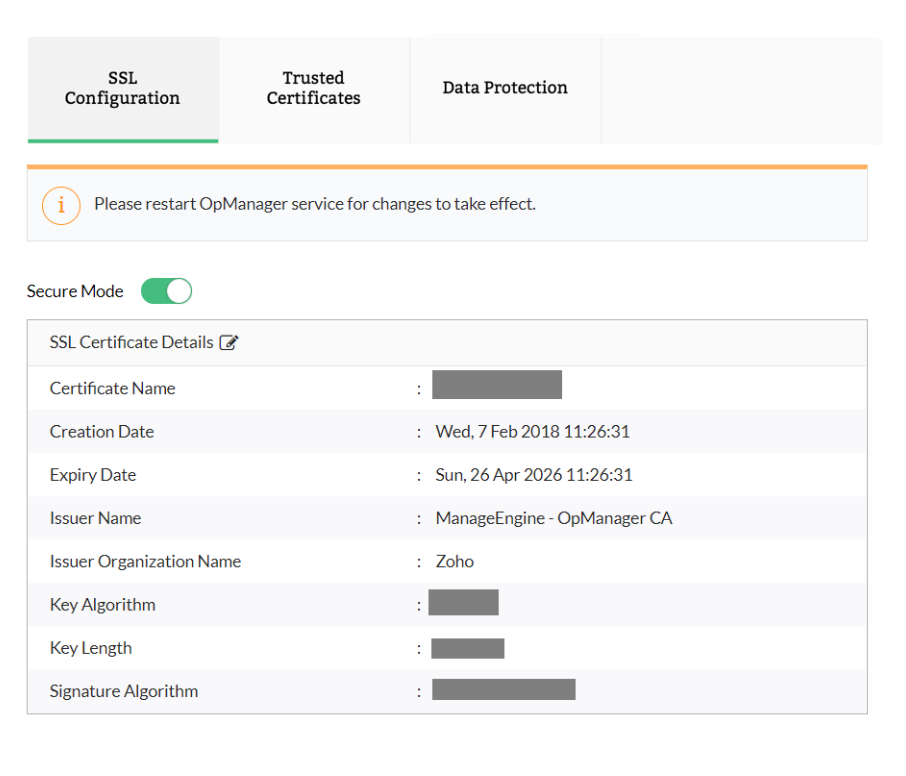The width and height of the screenshot is (906, 776).
Task: Click the redacted Certificate Name value
Action: pos(496,385)
